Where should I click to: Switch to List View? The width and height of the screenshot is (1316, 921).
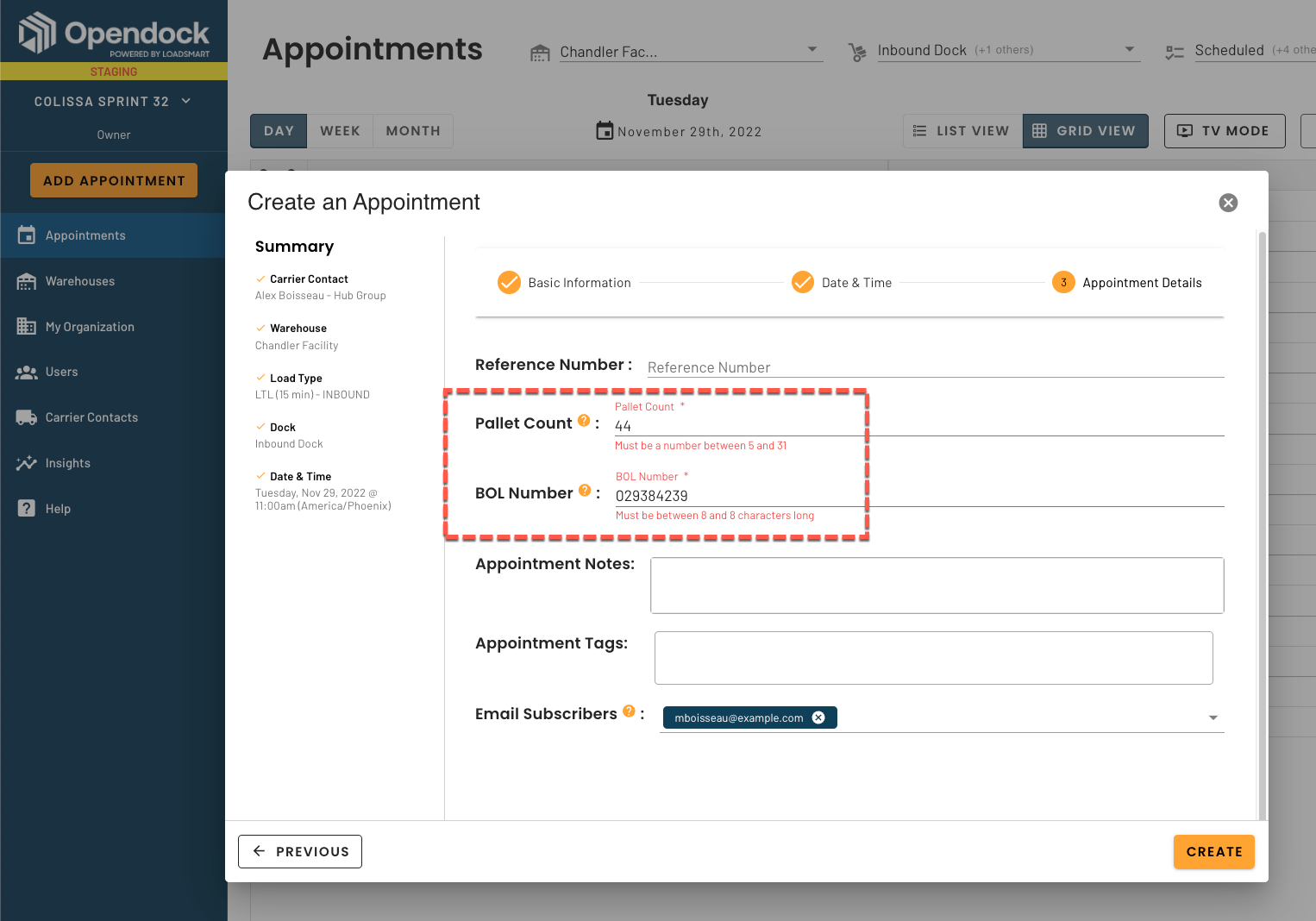point(962,131)
